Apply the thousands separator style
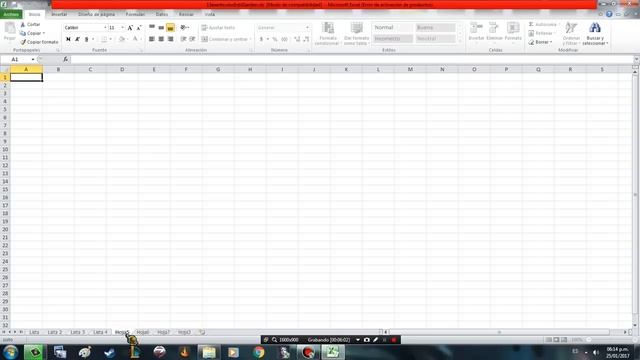640x360 pixels. coord(284,39)
